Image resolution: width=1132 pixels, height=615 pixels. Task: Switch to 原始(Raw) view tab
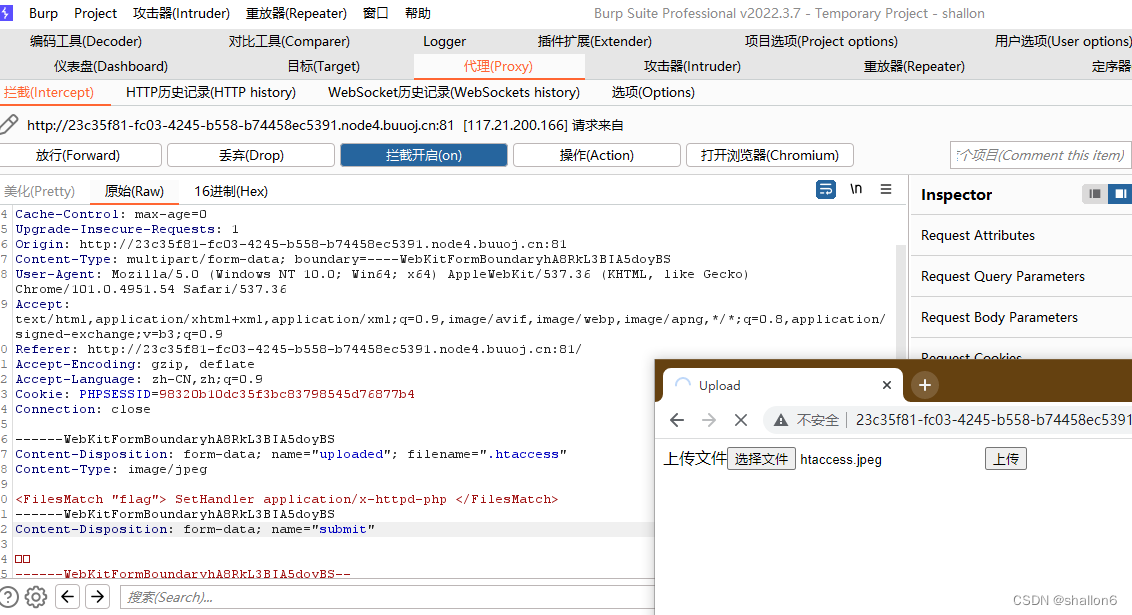click(x=134, y=191)
